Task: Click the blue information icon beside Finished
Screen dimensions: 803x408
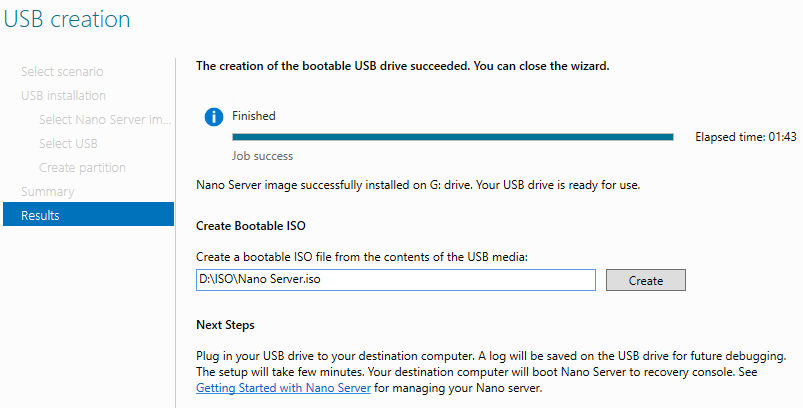Action: [213, 117]
